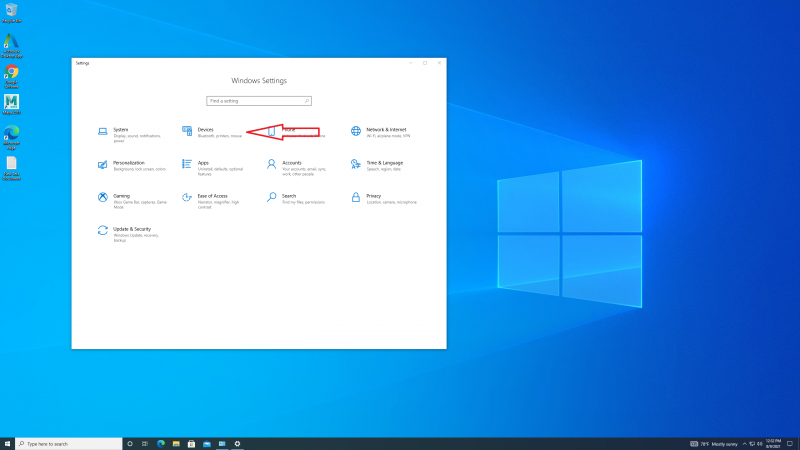Viewport: 800px width, 450px height.
Task: Open Network & Internet settings
Action: (x=383, y=133)
